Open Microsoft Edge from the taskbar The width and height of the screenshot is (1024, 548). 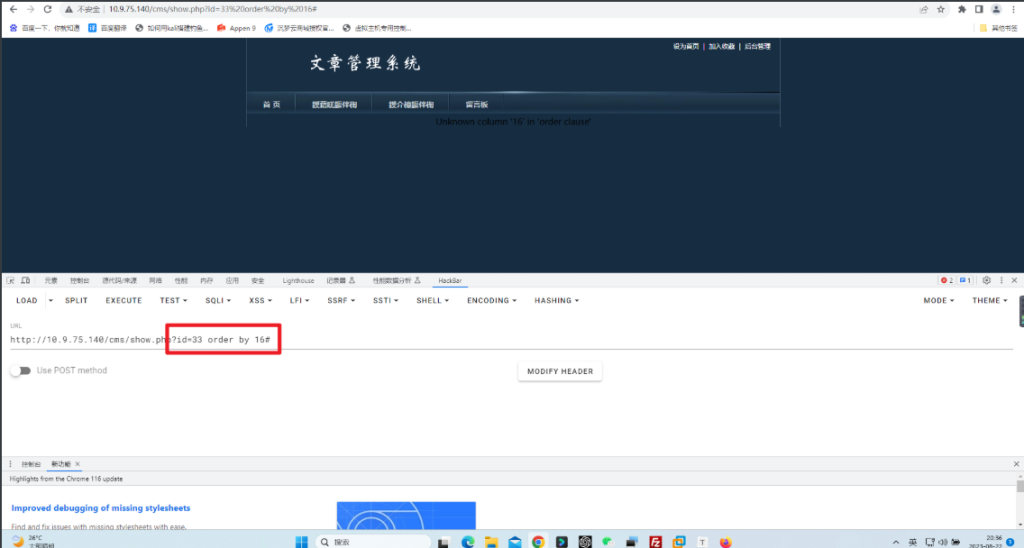pyautogui.click(x=468, y=541)
